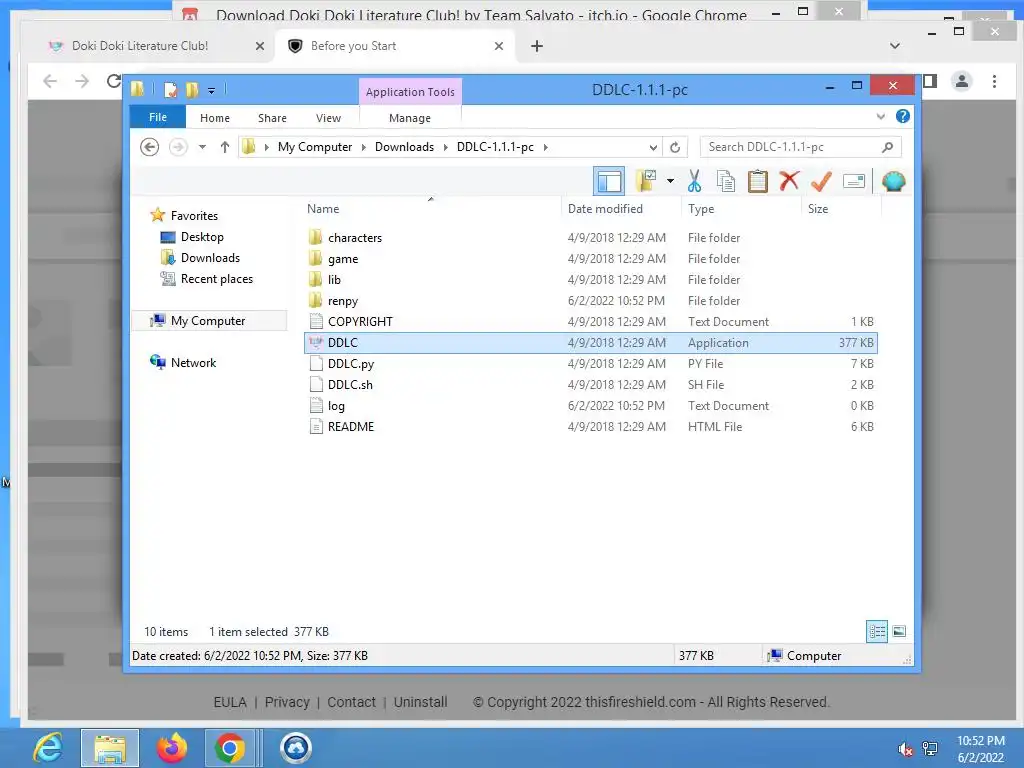Close the Before you Start Chrome tab
This screenshot has width=1024, height=768.
click(x=499, y=46)
